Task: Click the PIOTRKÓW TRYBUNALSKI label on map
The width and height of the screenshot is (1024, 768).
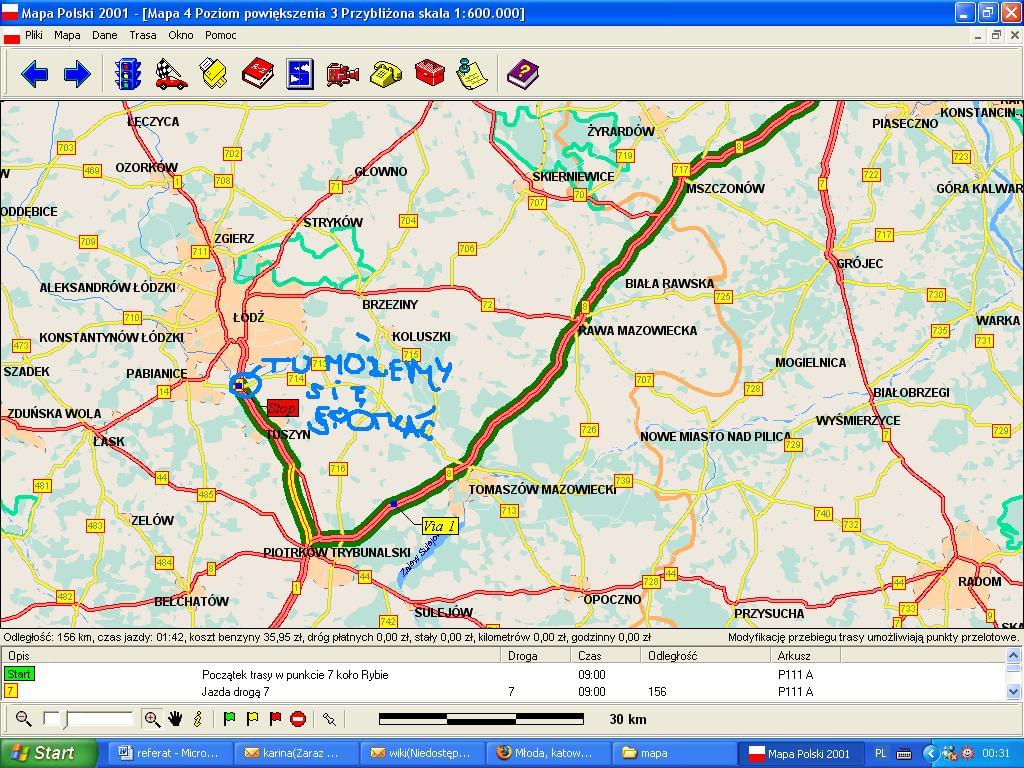Action: (337, 552)
